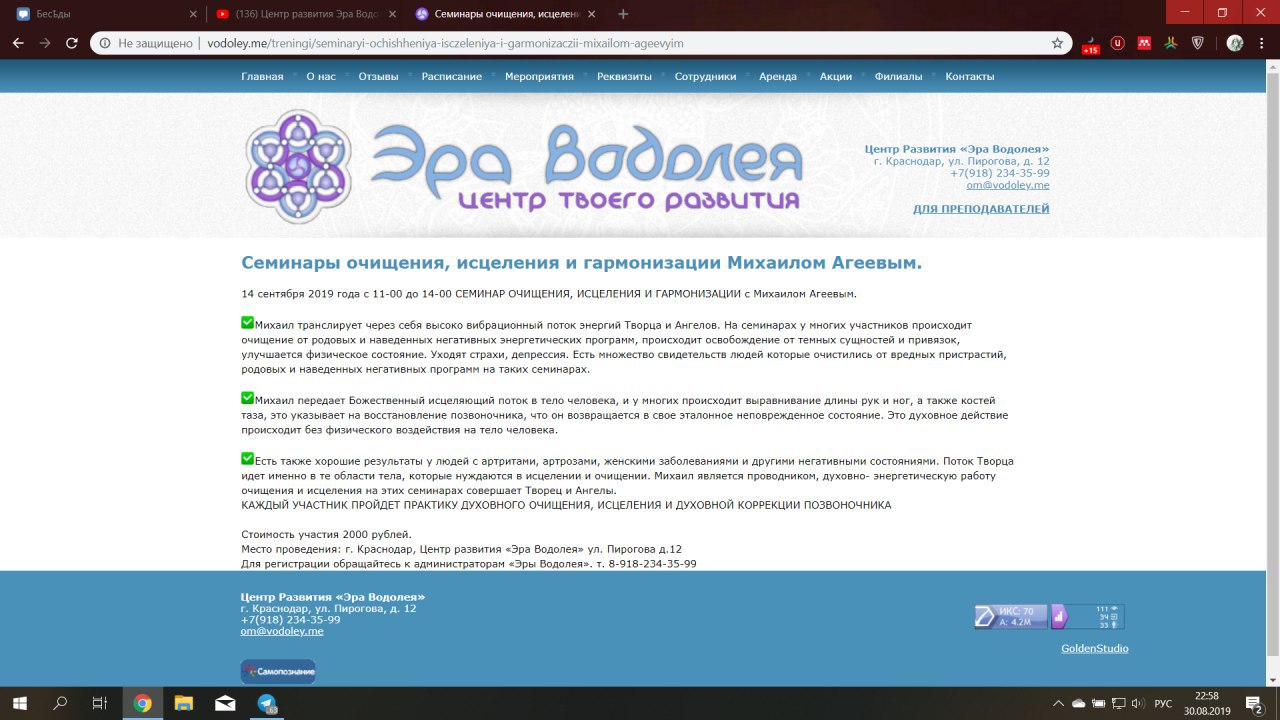Click the Samopoznanie badge in the footer

pyautogui.click(x=278, y=671)
